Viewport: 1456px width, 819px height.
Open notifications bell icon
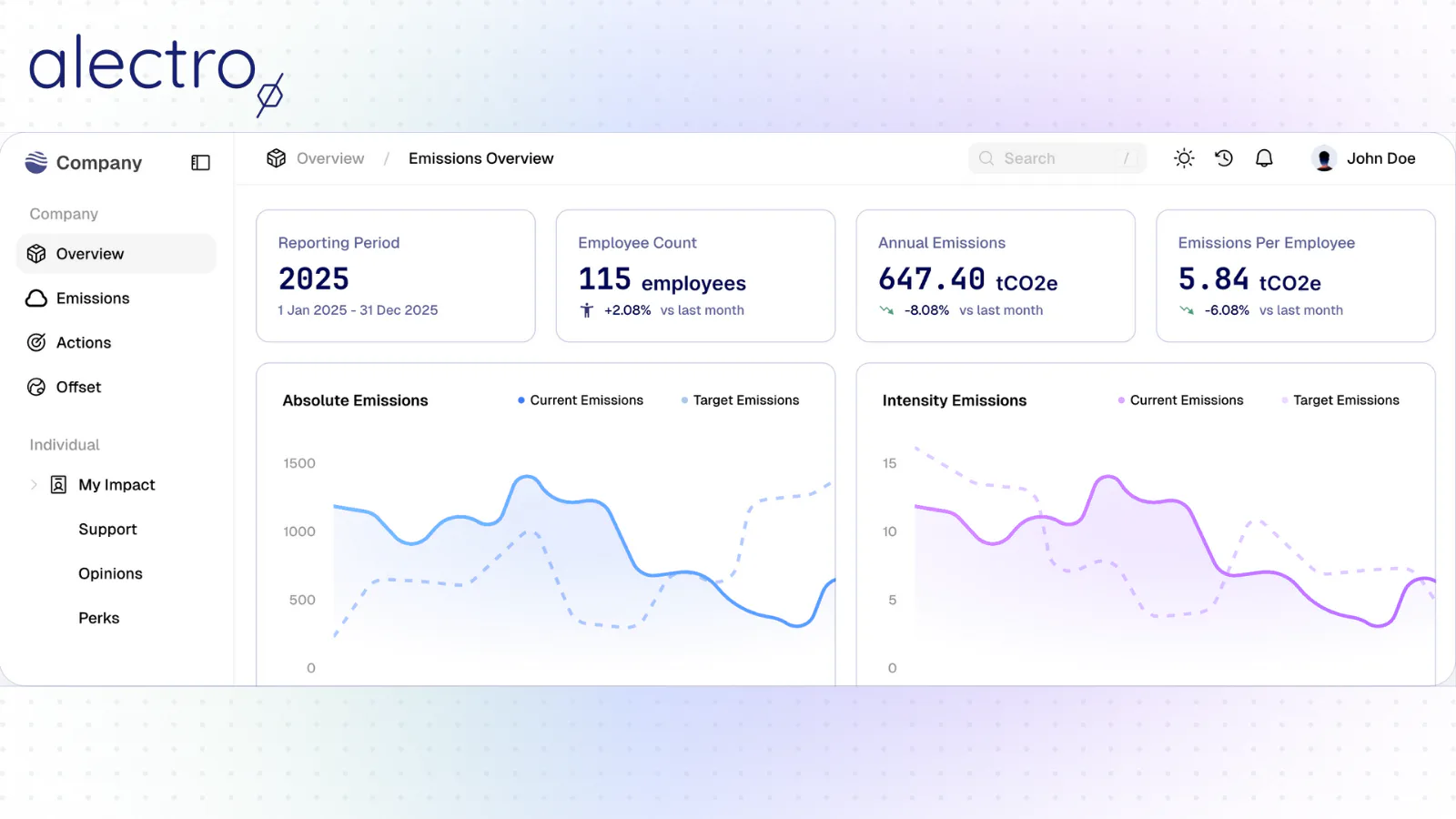pos(1264,158)
